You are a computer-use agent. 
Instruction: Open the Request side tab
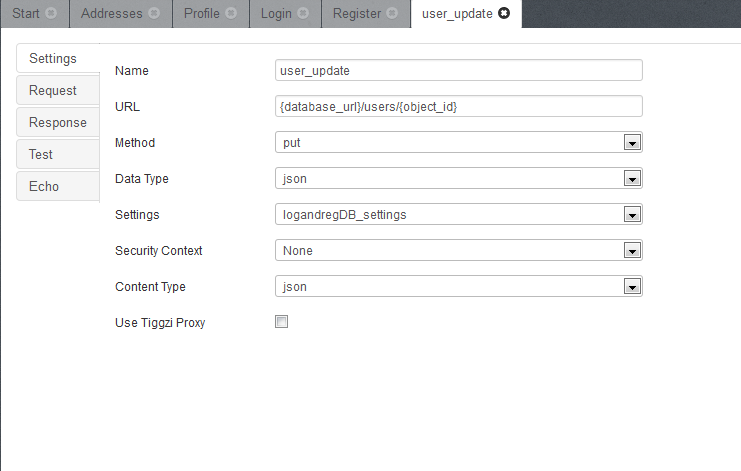tap(53, 90)
